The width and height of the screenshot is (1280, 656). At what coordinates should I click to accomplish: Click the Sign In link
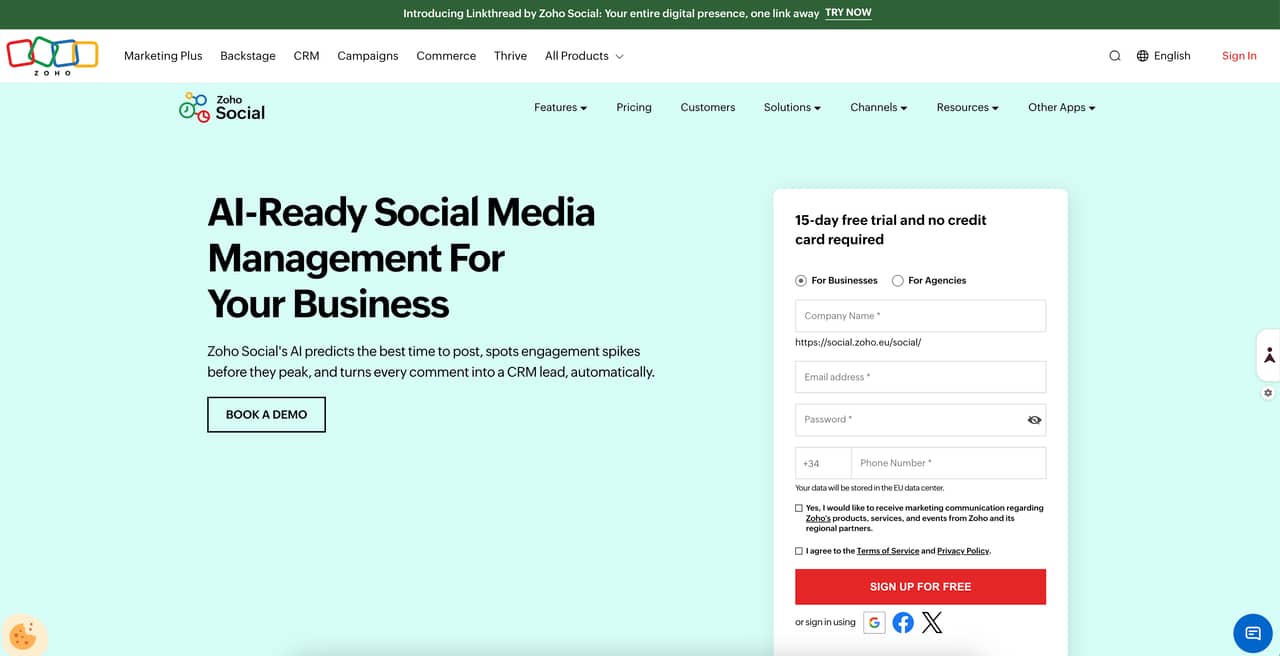1239,56
